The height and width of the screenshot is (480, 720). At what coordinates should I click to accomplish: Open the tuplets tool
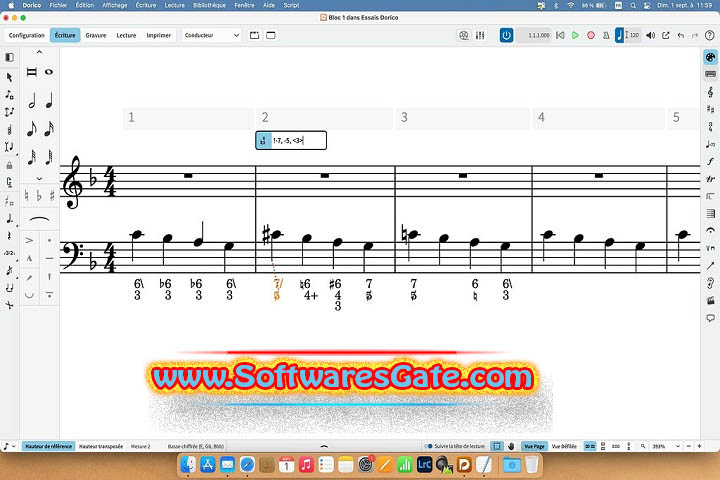pos(9,253)
